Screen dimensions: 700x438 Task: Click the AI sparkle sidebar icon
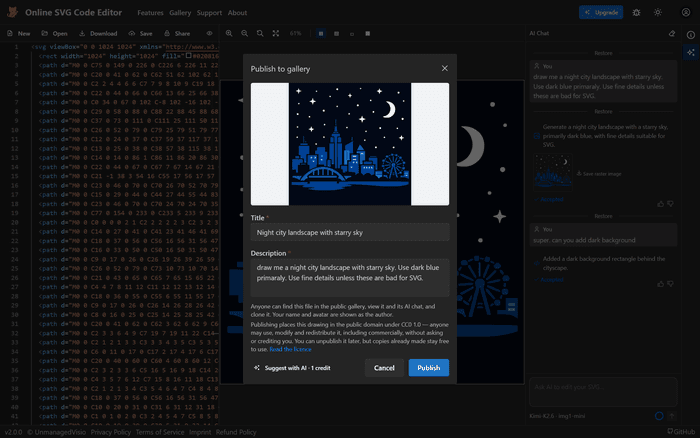[691, 52]
